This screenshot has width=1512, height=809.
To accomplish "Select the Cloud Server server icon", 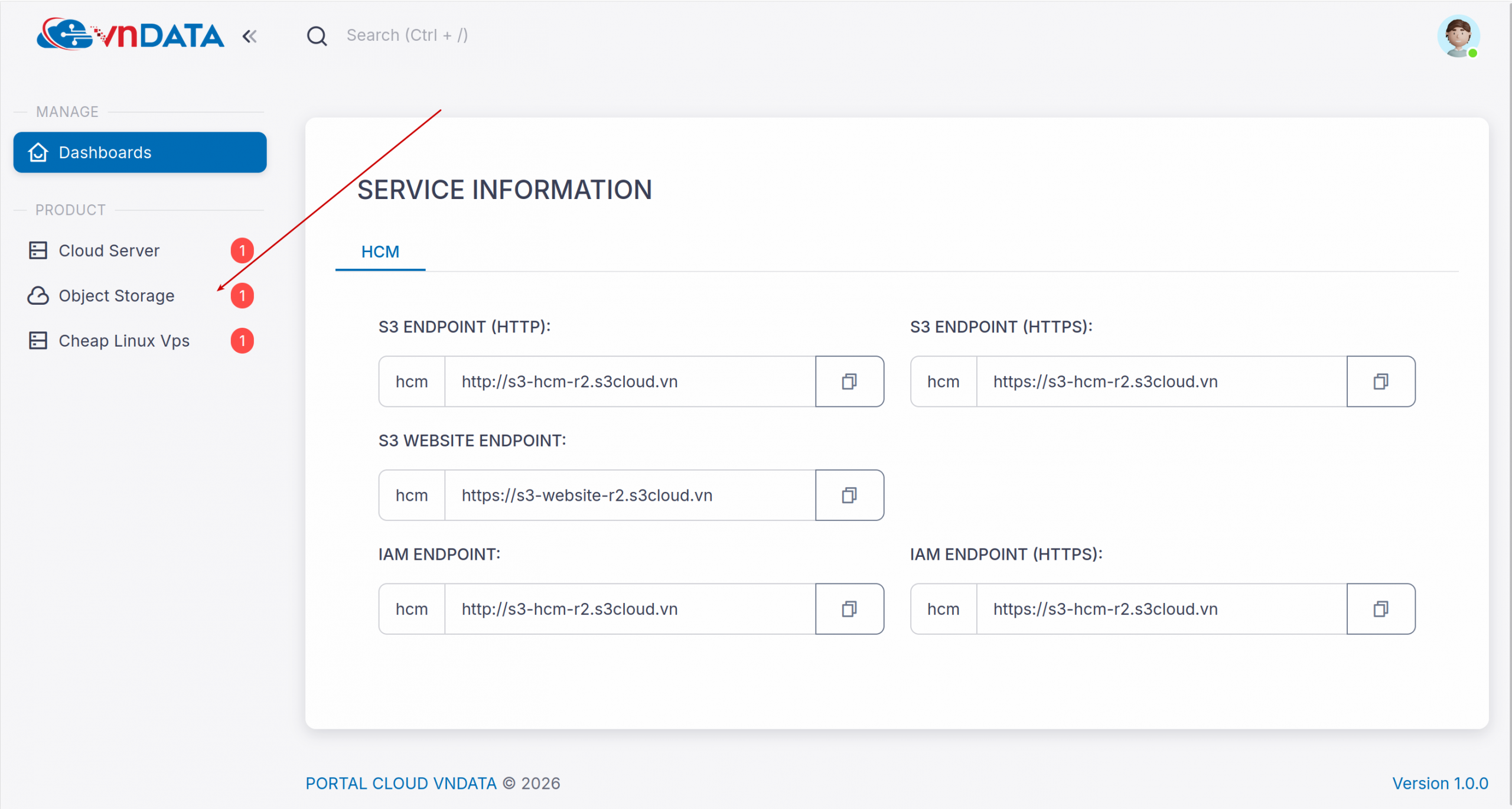I will point(37,250).
